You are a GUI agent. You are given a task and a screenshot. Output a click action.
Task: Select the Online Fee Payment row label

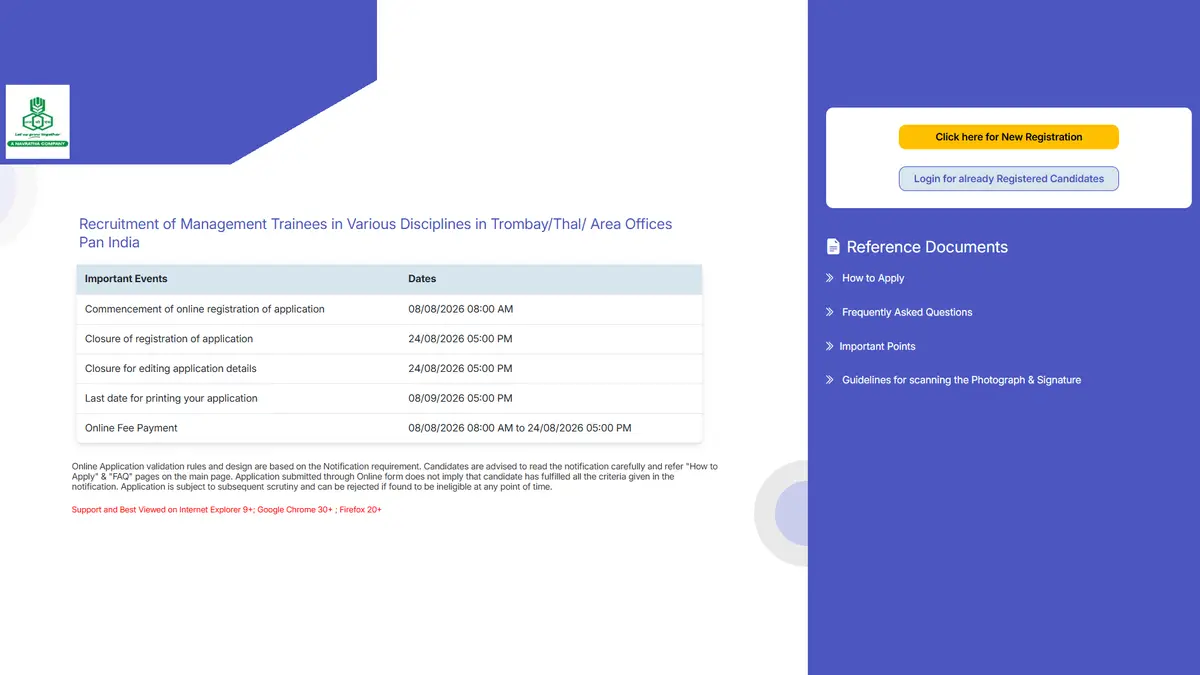pos(131,428)
